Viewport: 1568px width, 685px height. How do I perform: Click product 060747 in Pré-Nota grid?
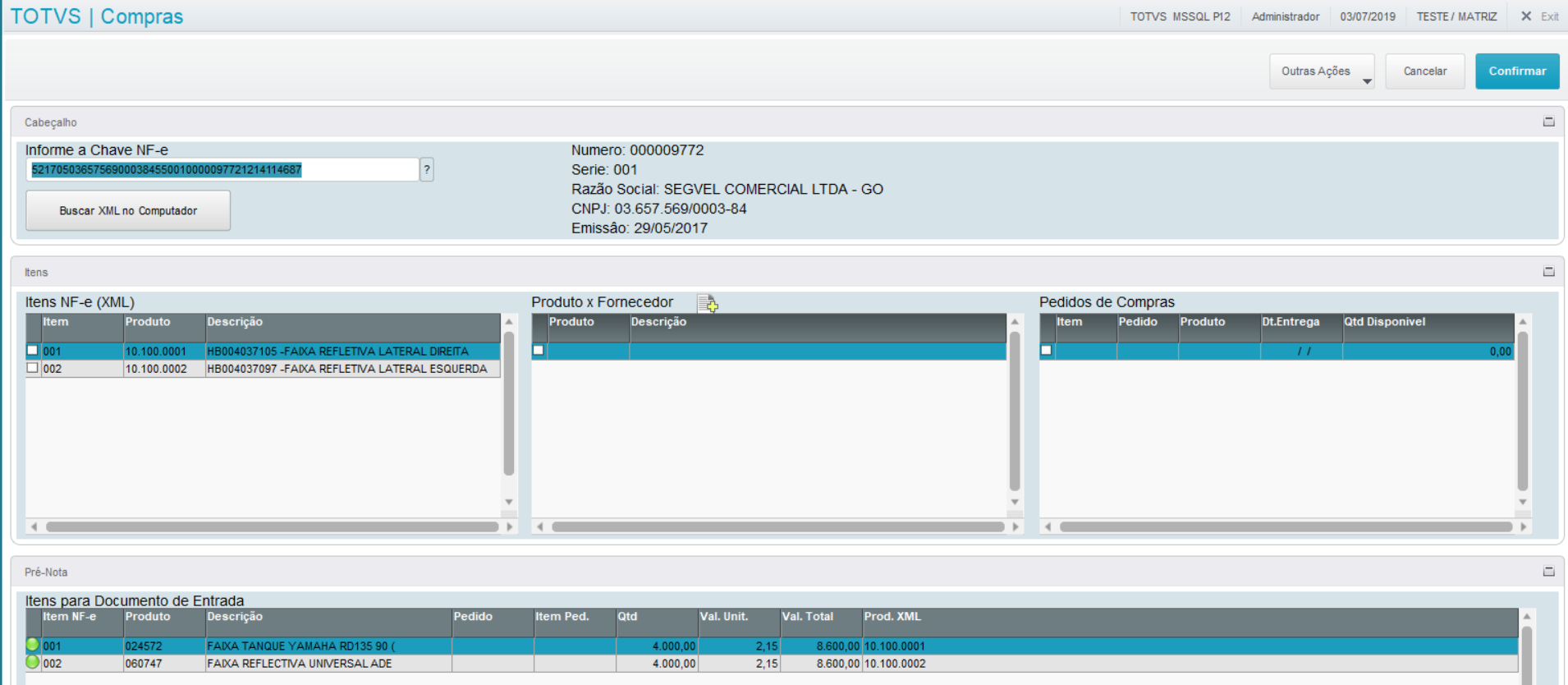pos(164,664)
